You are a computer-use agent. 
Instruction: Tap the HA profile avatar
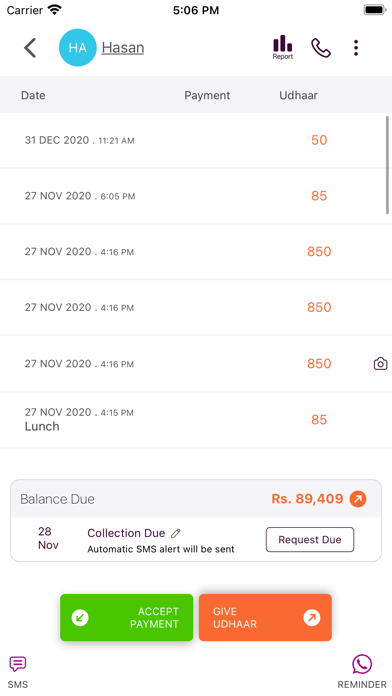78,47
